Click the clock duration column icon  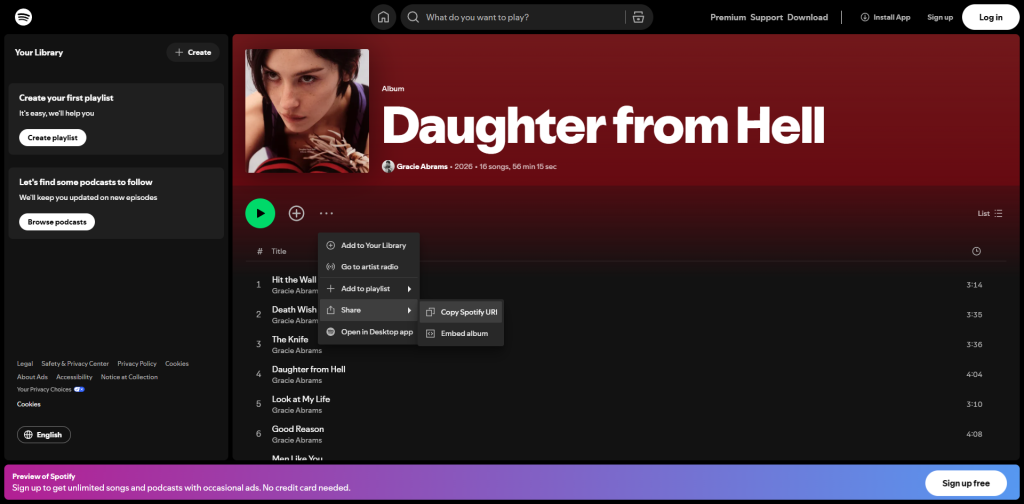pos(976,251)
